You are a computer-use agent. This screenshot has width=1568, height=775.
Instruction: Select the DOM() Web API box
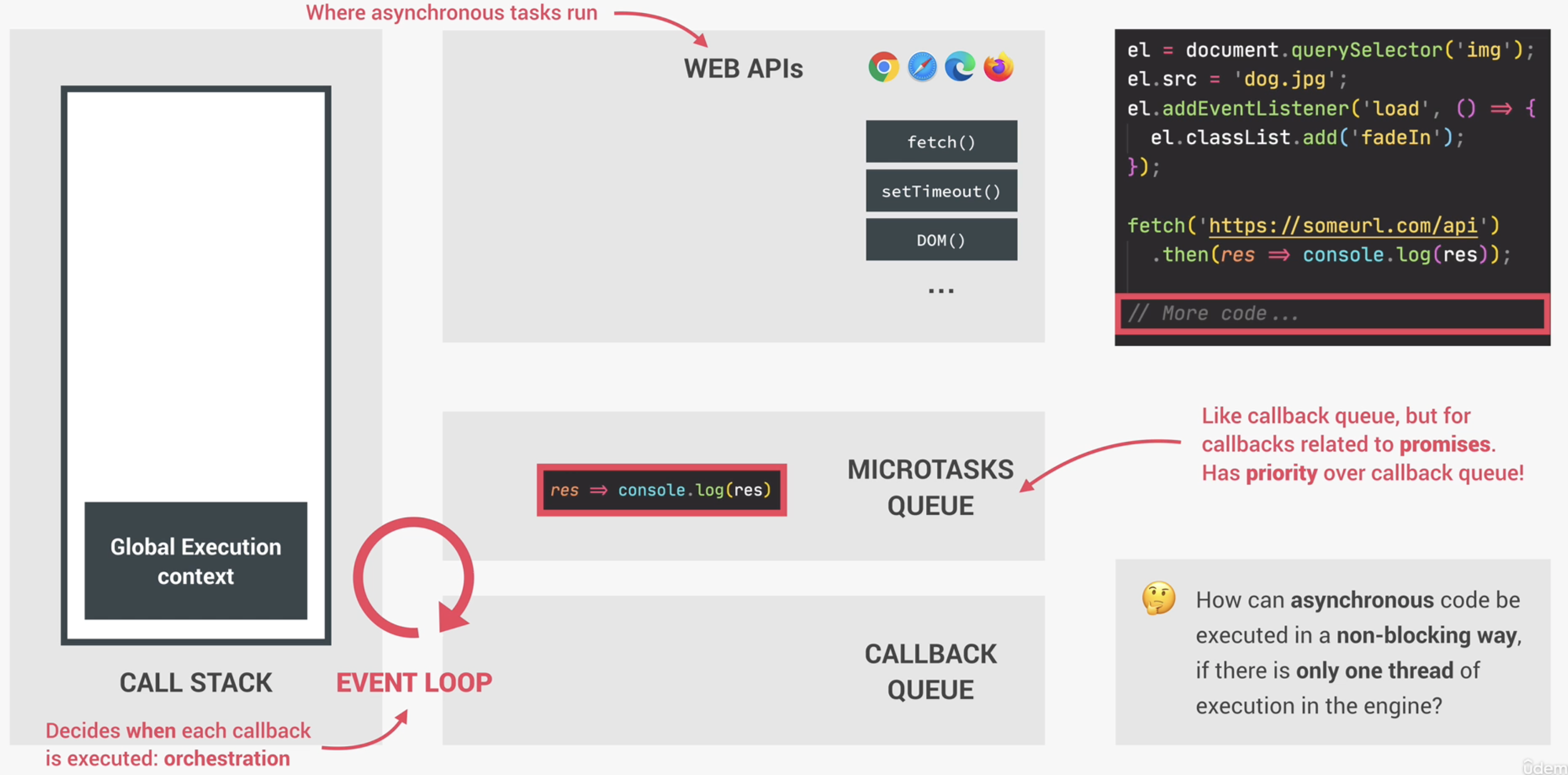(941, 240)
